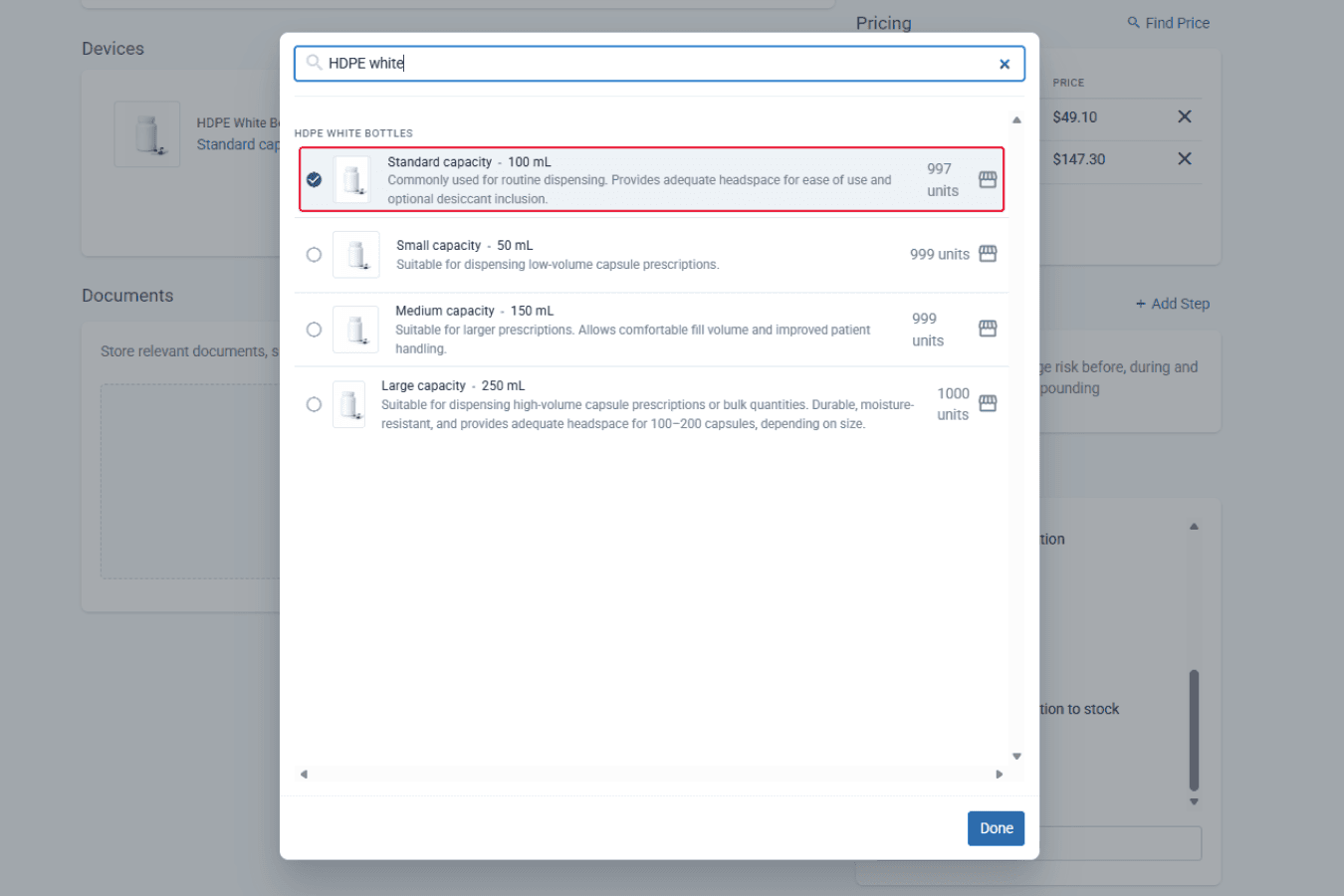The image size is (1344, 896).
Task: Deselect the Standard capacity 100 mL bottle checkmark
Action: coord(314,179)
